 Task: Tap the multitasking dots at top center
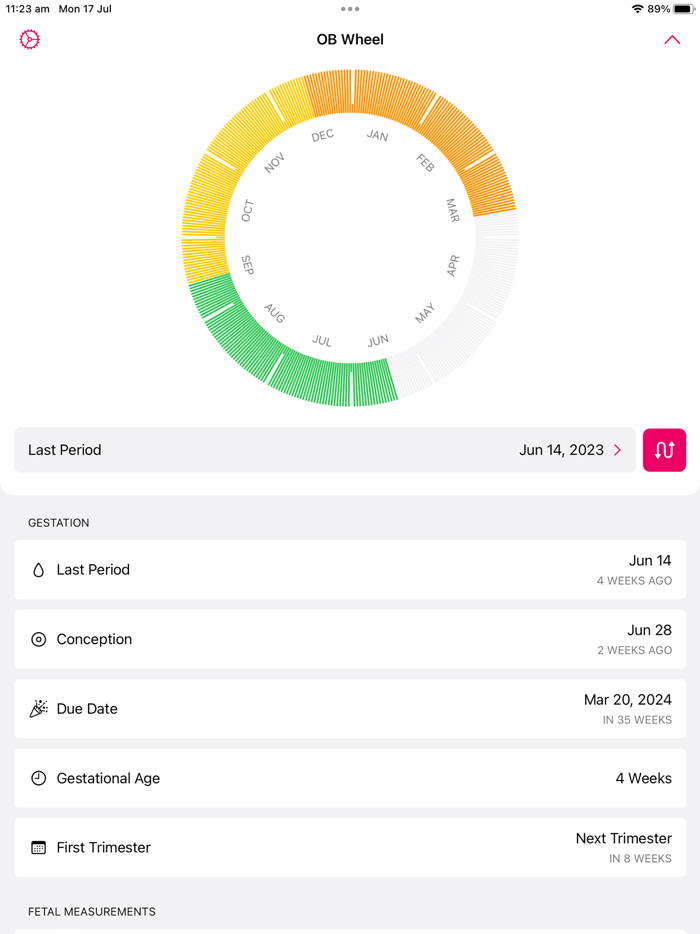click(x=350, y=10)
